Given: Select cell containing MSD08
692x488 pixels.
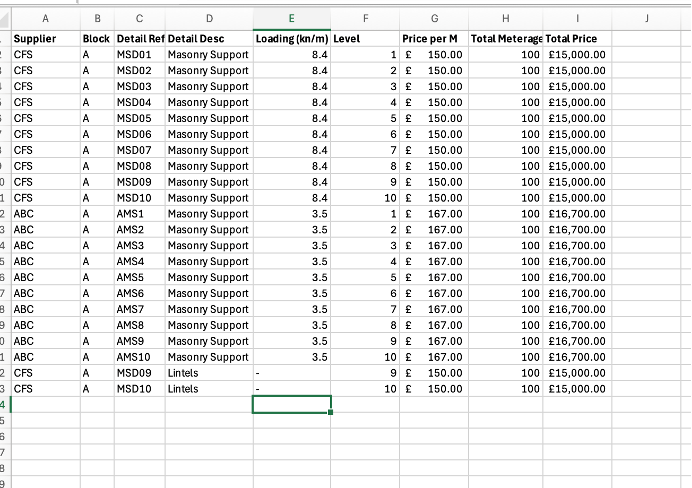Looking at the screenshot, I should [140, 166].
